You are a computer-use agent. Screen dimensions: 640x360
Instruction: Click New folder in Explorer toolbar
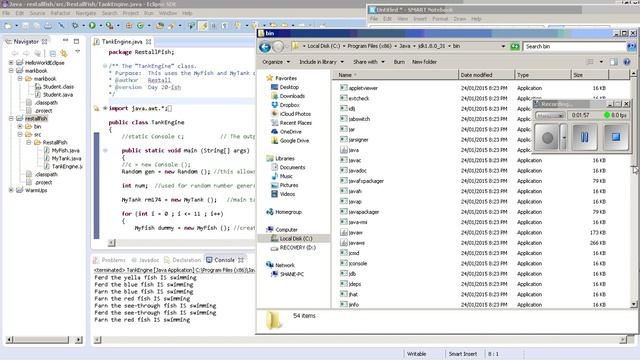(424, 62)
